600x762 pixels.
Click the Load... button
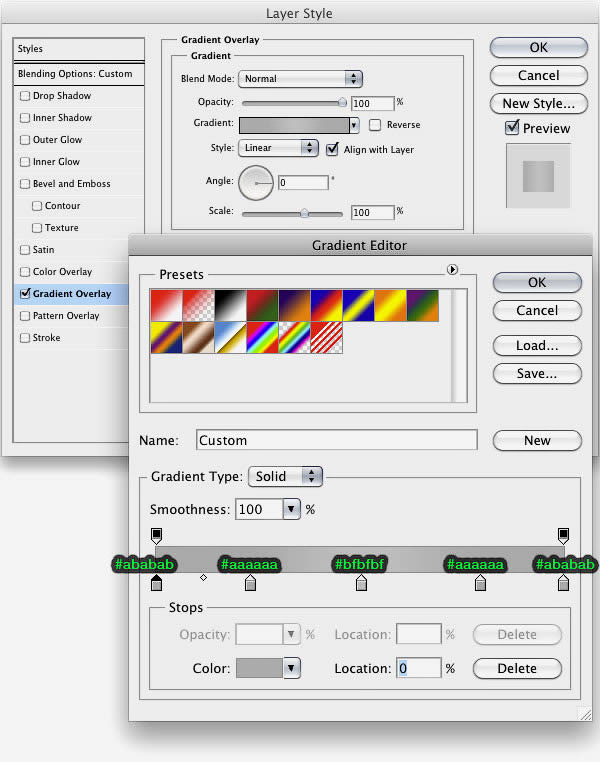537,346
